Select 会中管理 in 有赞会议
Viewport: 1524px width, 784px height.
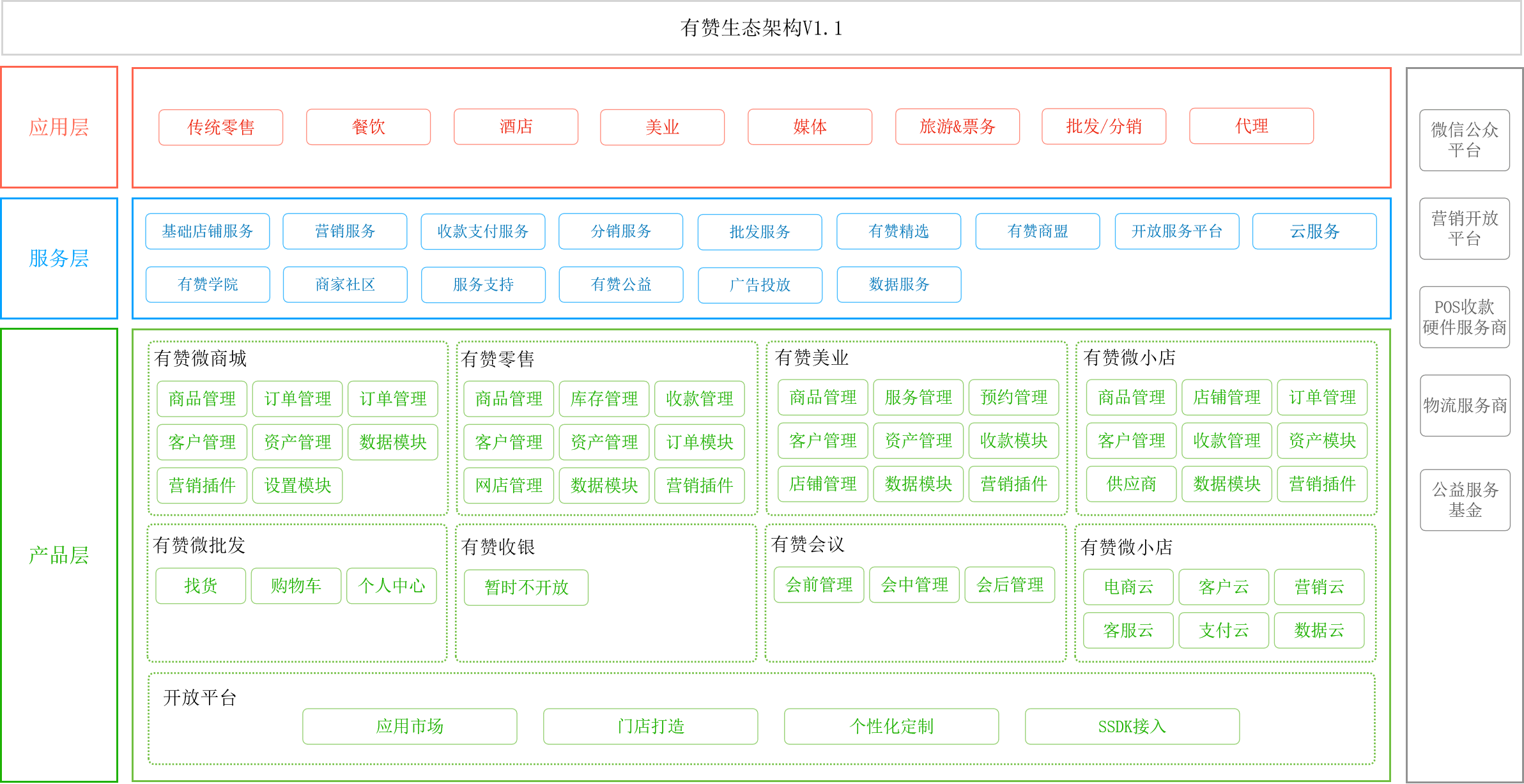pos(914,585)
